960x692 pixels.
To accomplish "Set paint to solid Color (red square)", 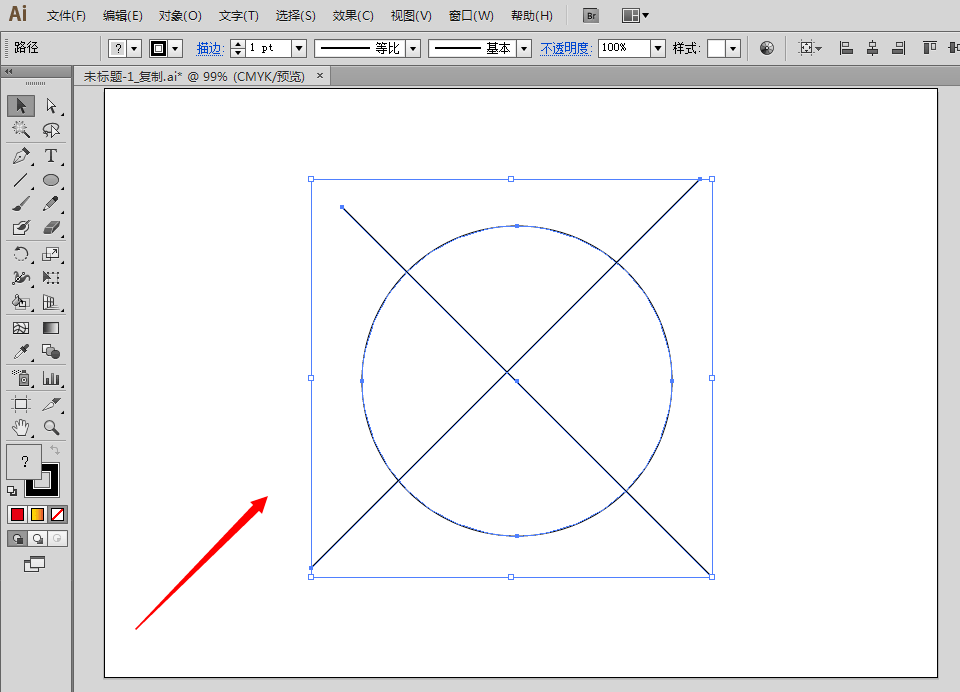I will click(17, 514).
